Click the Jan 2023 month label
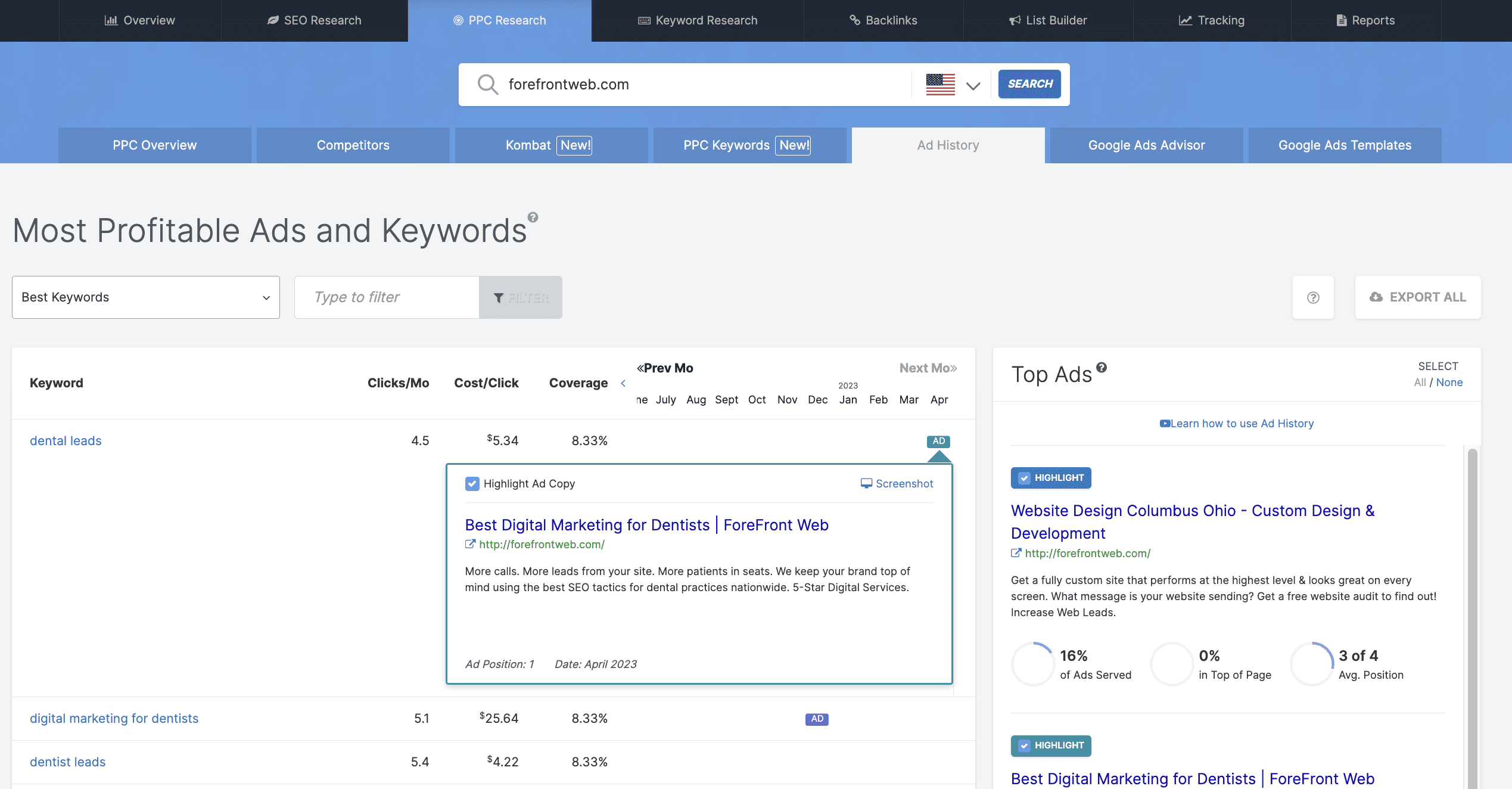Image resolution: width=1512 pixels, height=789 pixels. tap(848, 400)
